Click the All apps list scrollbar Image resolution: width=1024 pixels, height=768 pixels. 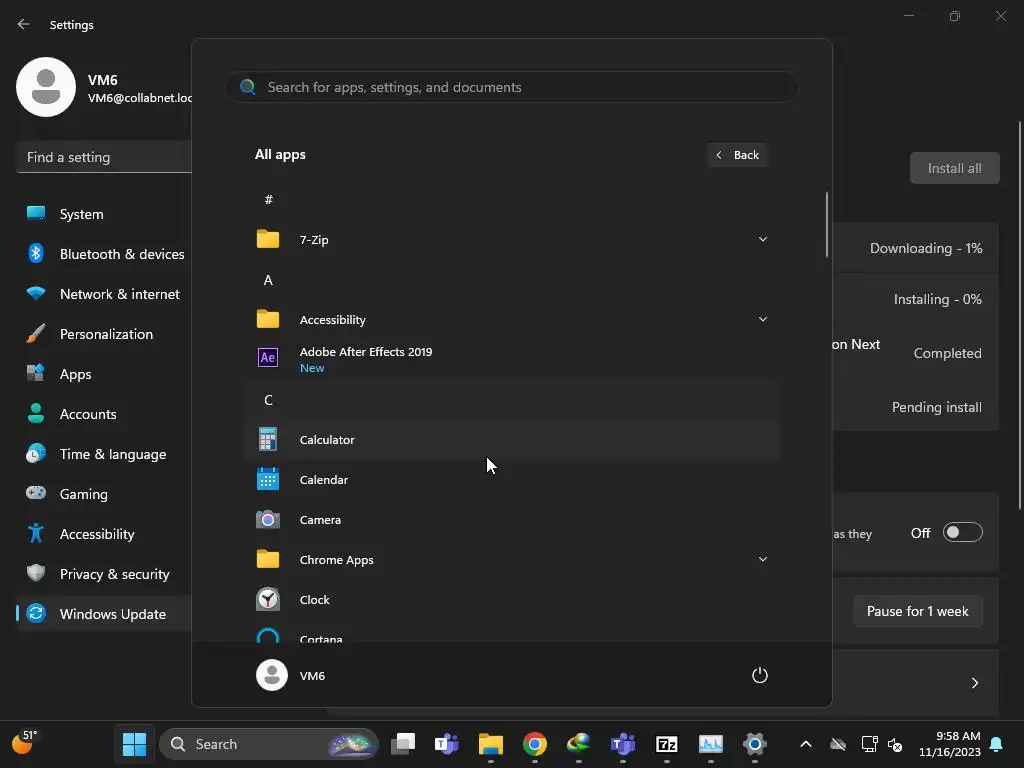click(x=827, y=225)
